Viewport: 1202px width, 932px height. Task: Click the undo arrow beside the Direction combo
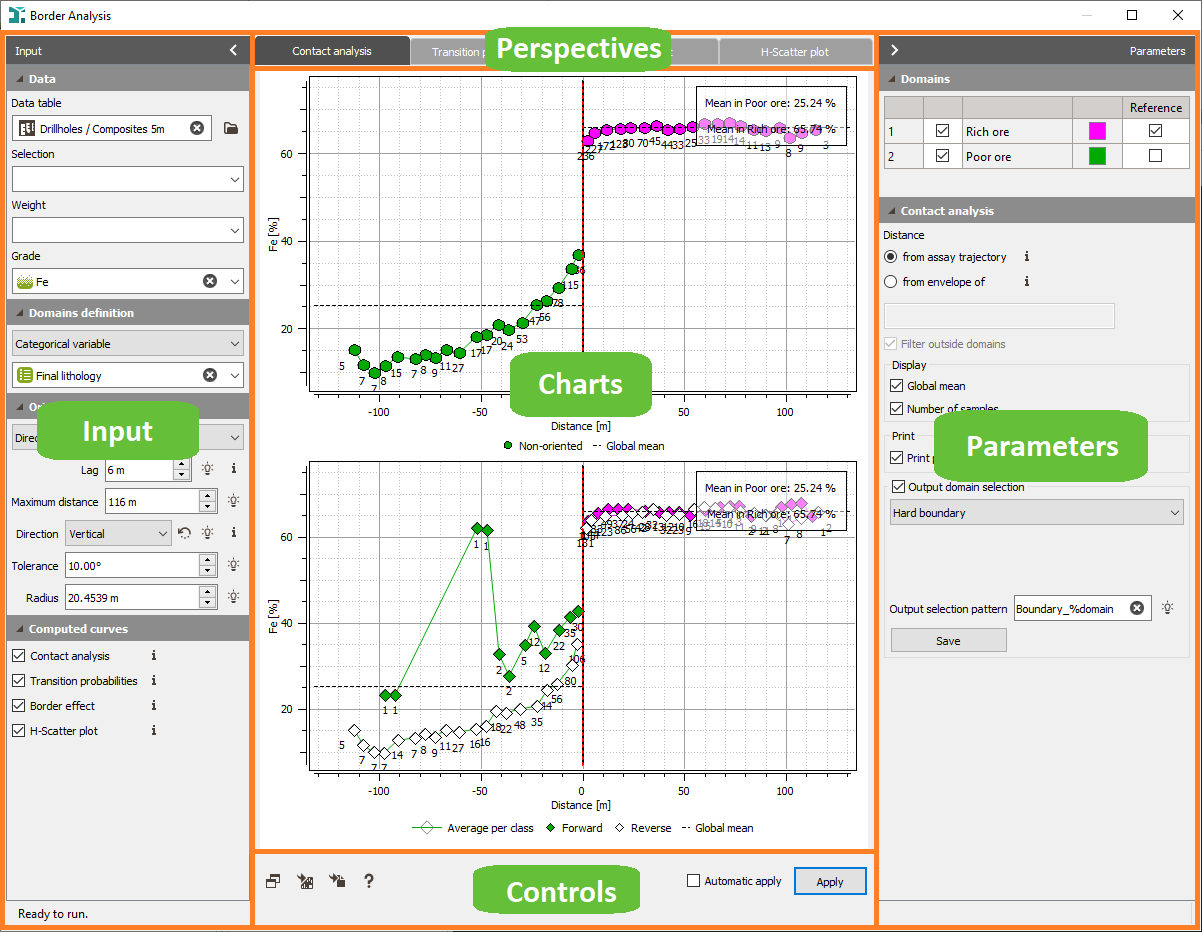coord(184,534)
